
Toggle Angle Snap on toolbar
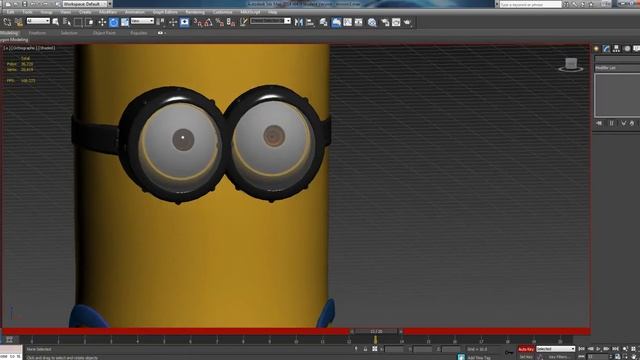point(209,22)
